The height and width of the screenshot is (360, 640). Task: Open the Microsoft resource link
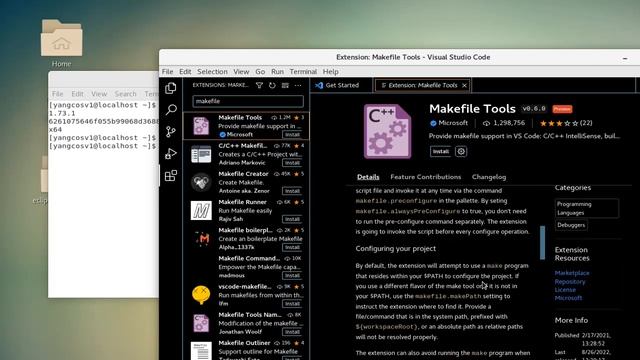pyautogui.click(x=568, y=298)
